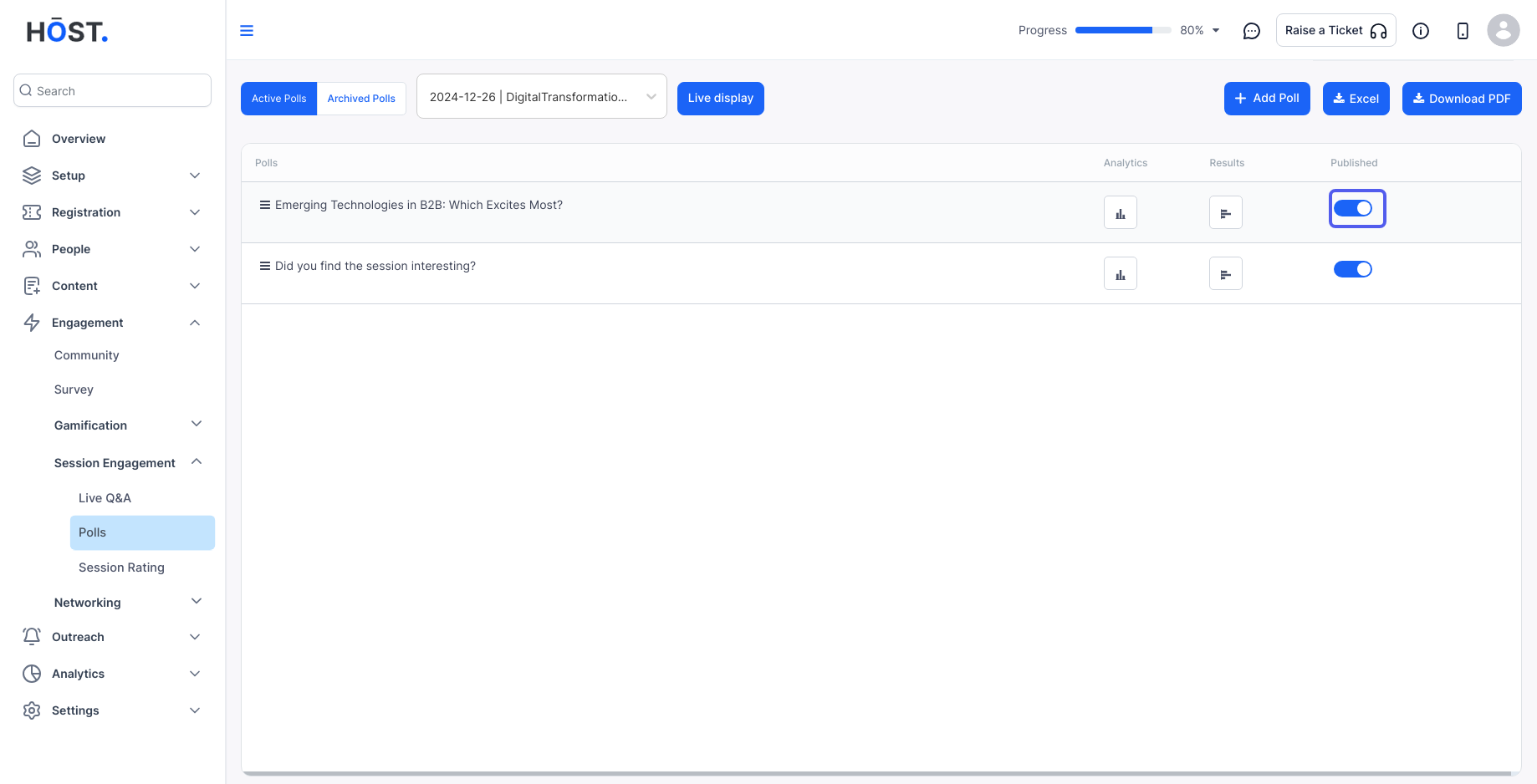Click drag handle of session interesting poll

(x=265, y=266)
